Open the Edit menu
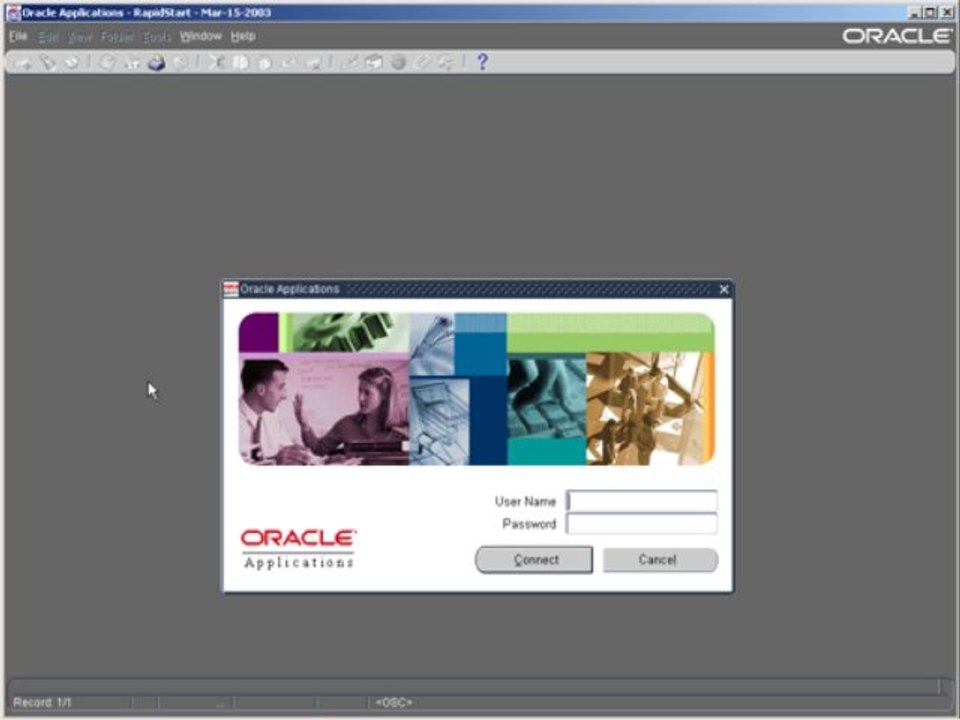The width and height of the screenshot is (960, 720). point(48,37)
